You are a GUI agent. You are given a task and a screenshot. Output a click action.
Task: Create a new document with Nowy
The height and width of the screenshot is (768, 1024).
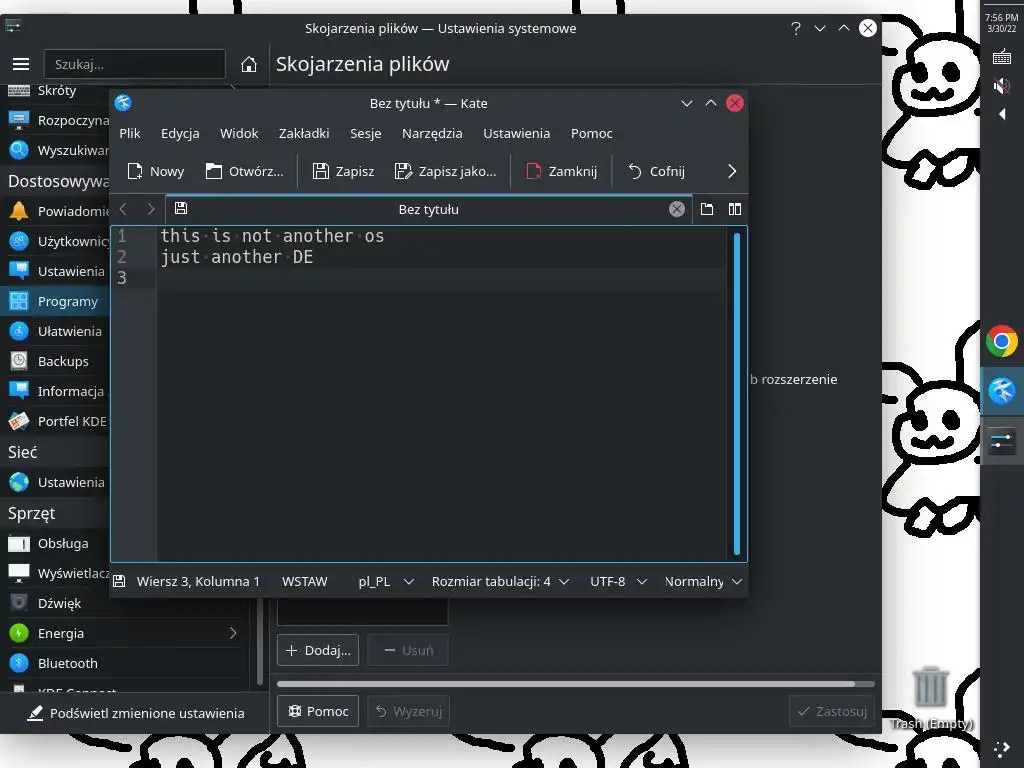[x=155, y=171]
